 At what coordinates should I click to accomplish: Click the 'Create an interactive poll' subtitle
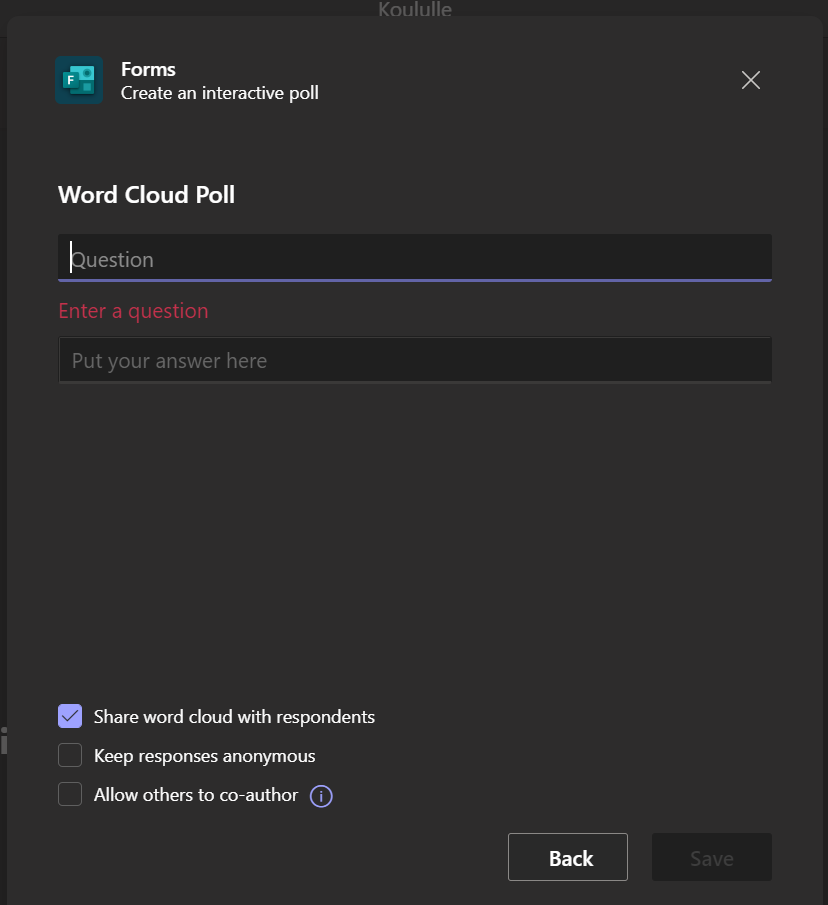pos(219,93)
